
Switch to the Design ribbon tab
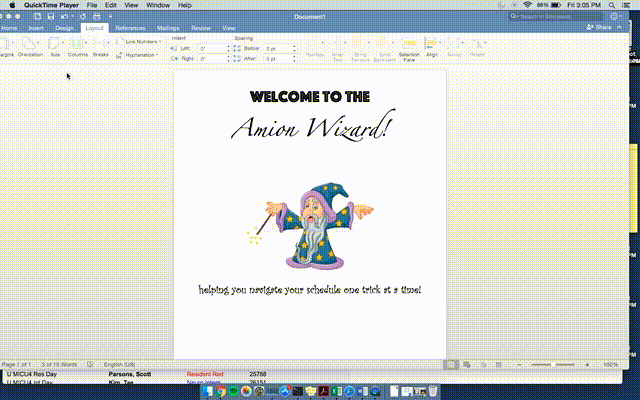point(64,28)
